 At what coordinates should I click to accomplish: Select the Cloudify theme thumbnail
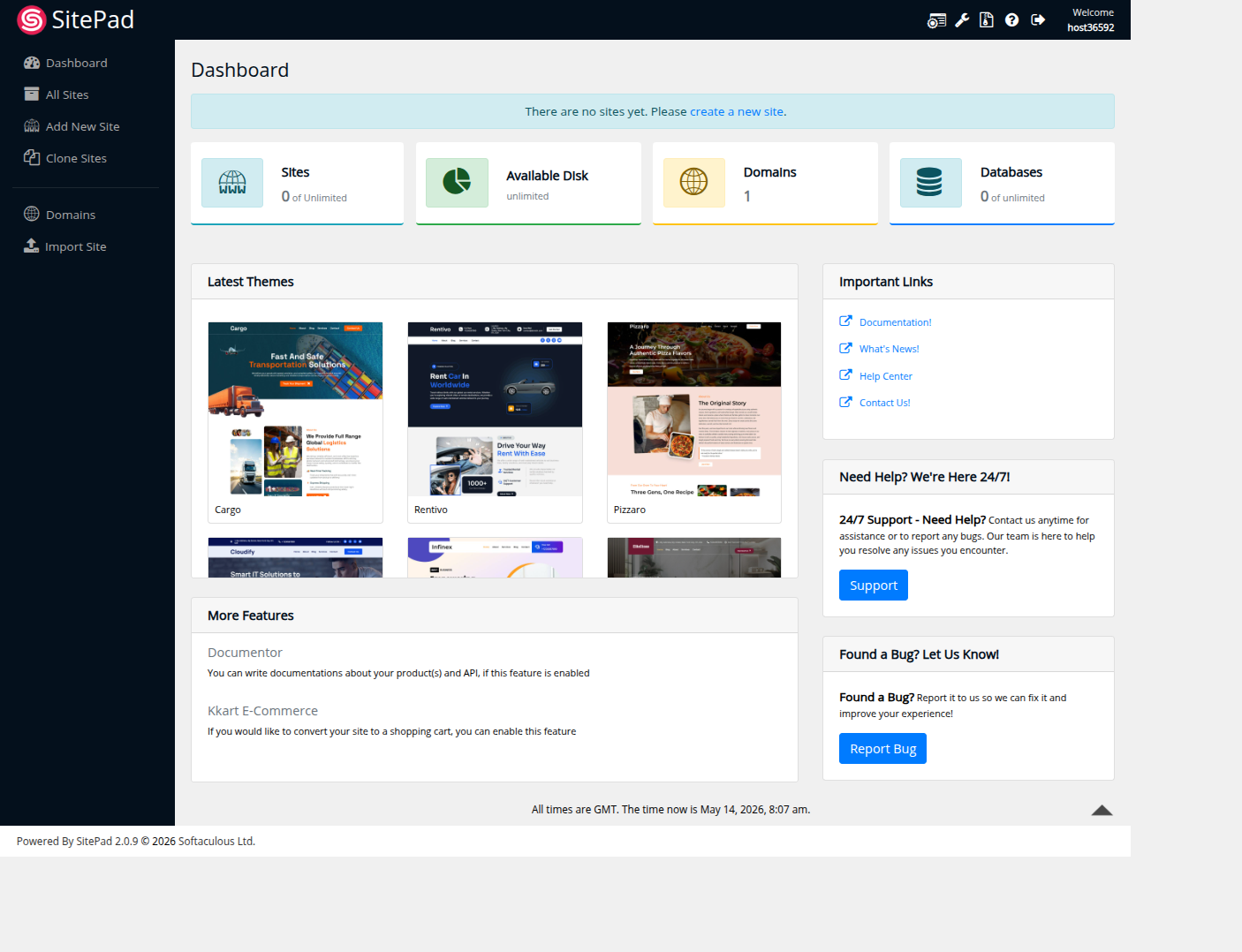tap(295, 557)
